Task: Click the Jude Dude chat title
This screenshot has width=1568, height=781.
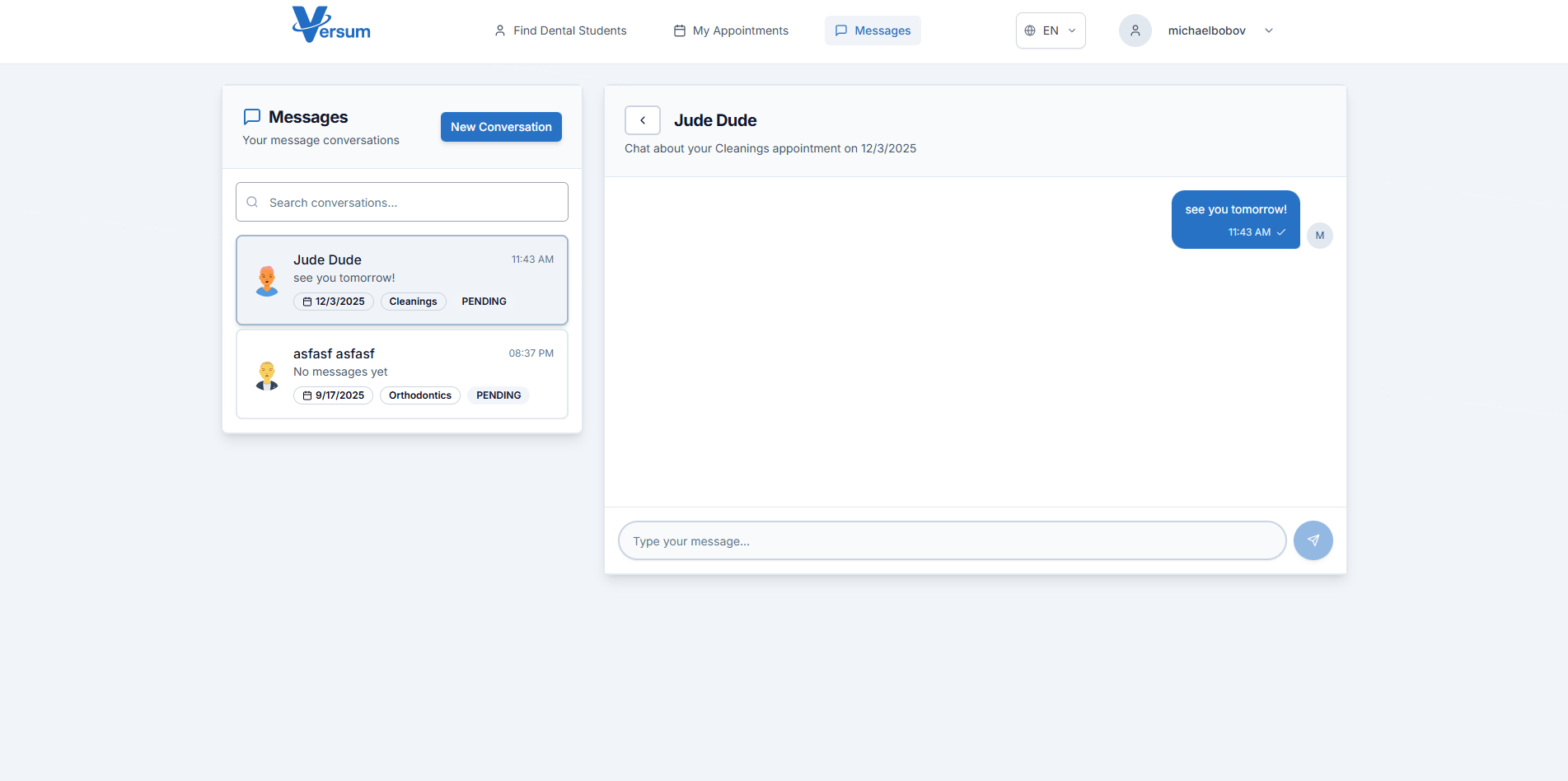Action: pyautogui.click(x=715, y=120)
